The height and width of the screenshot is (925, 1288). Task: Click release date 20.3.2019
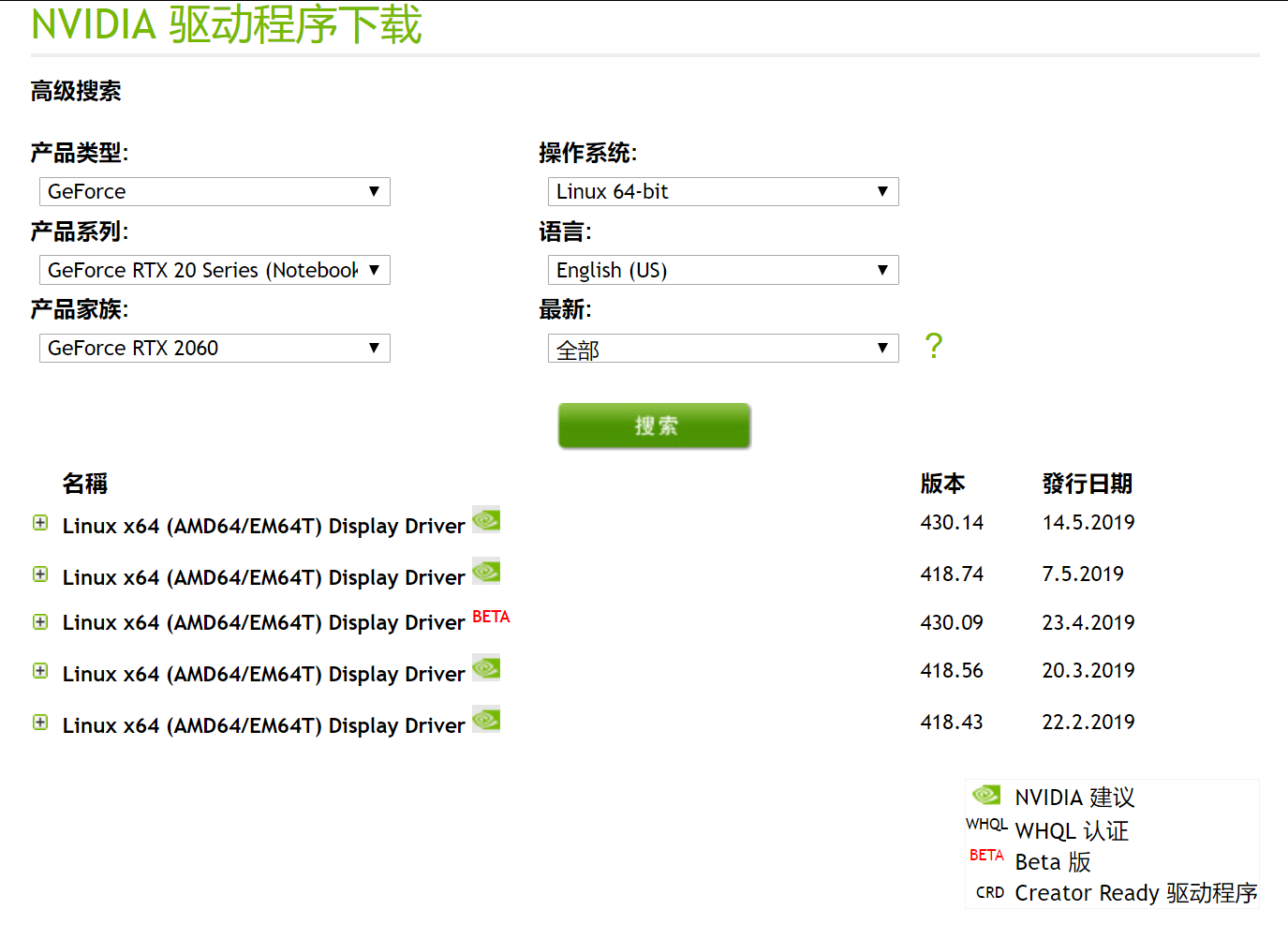pos(1088,671)
